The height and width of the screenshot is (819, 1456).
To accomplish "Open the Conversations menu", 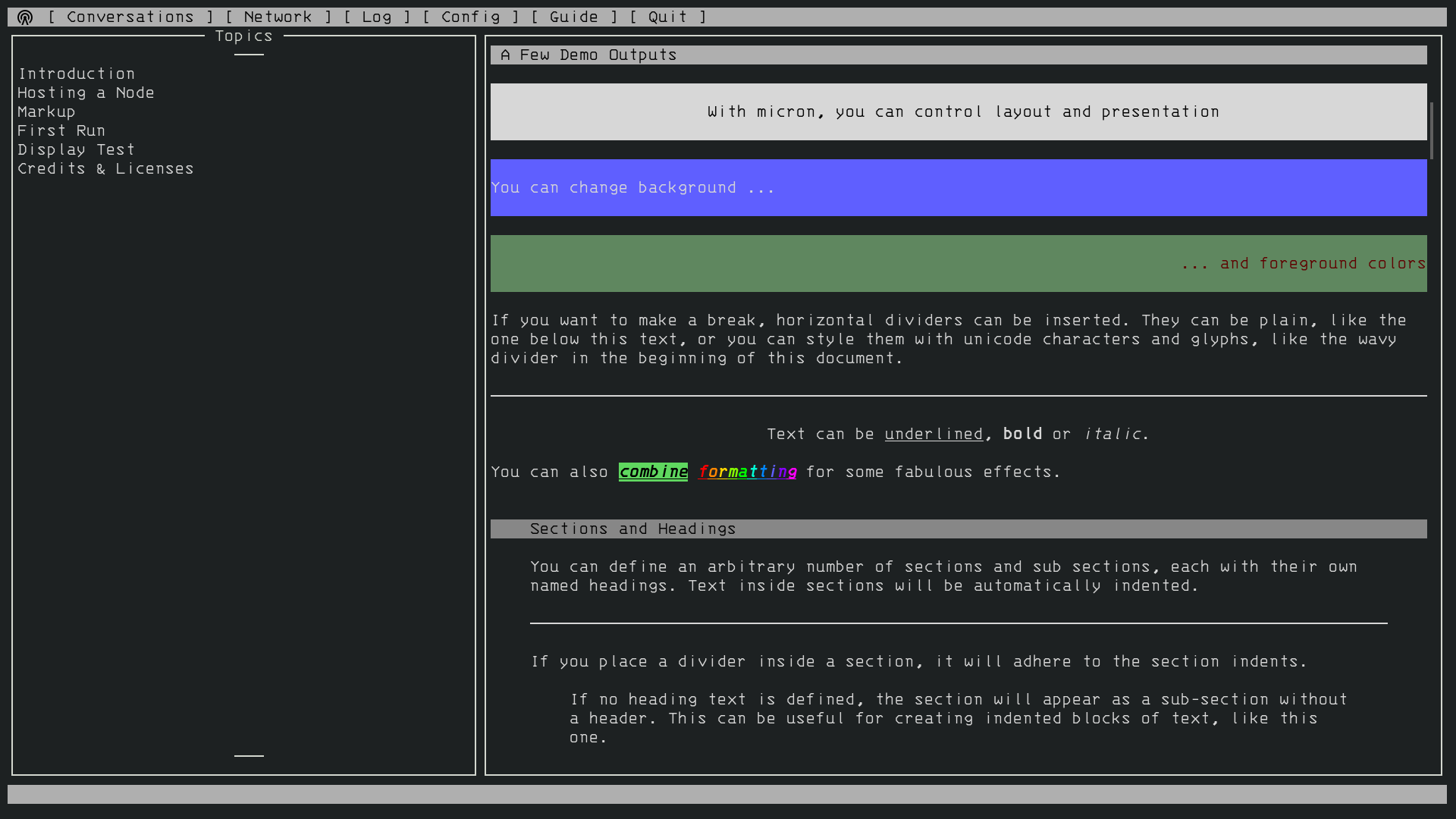I will (x=130, y=17).
